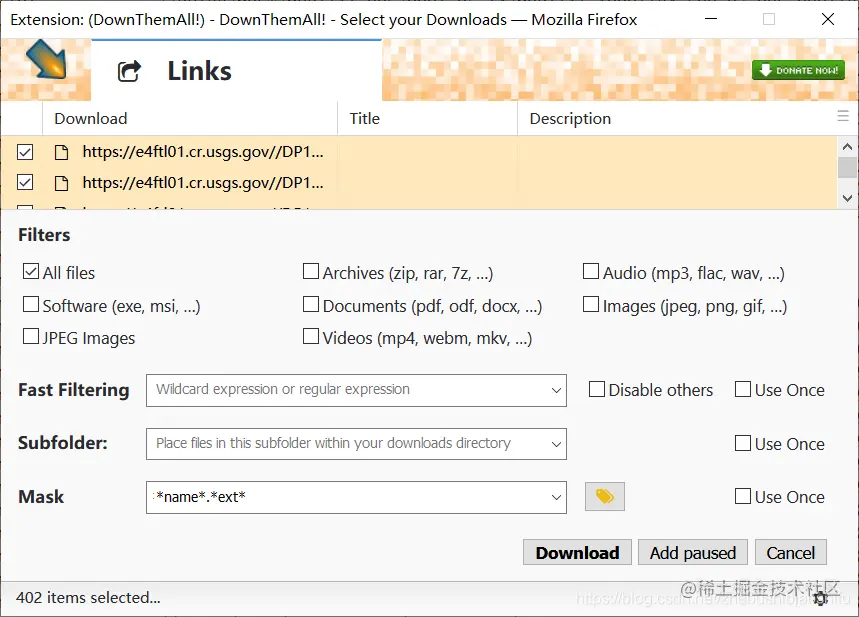Enable the Software (exe, msi) filter
Viewport: 859px width, 617px height.
pyautogui.click(x=31, y=304)
